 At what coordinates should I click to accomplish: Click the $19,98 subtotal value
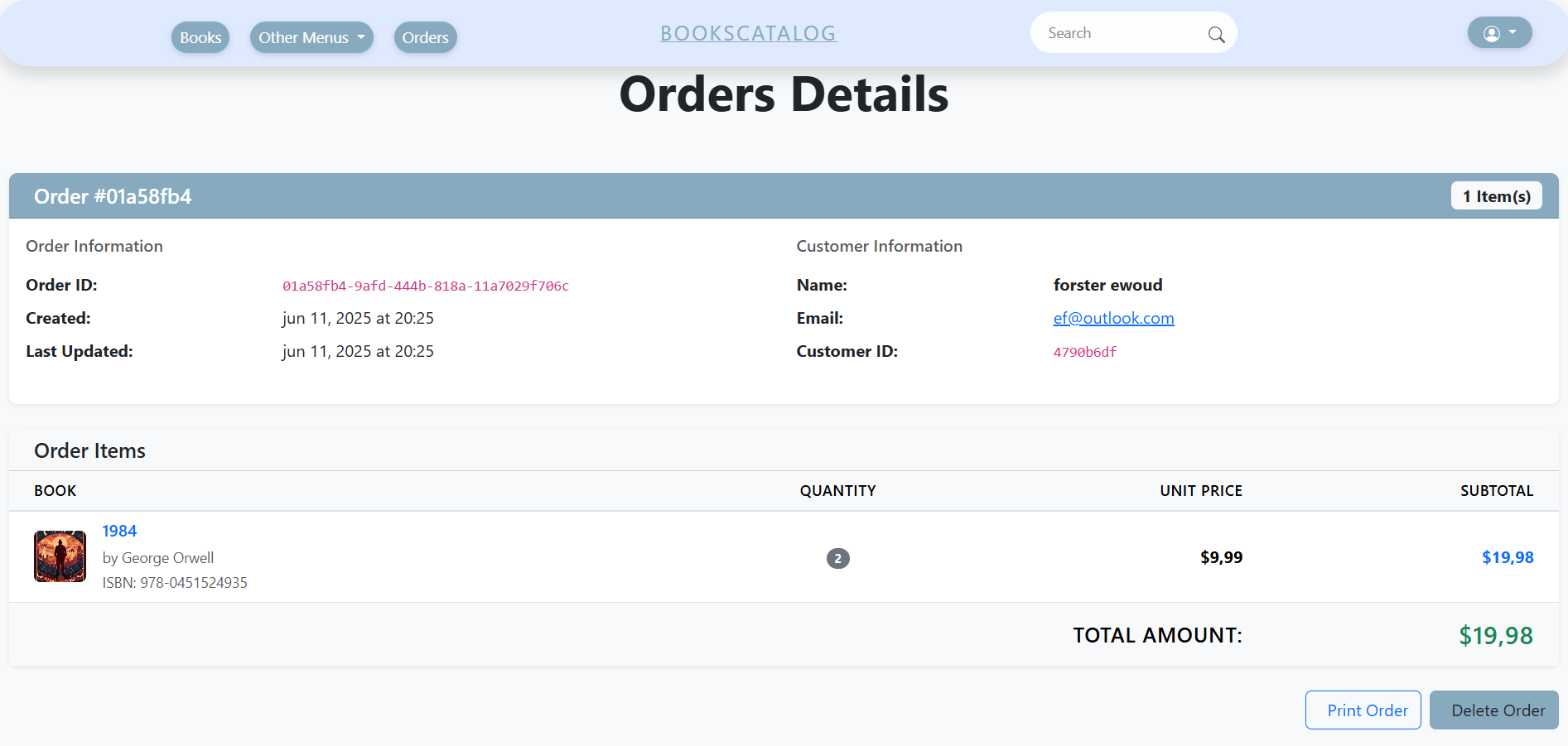(x=1508, y=557)
